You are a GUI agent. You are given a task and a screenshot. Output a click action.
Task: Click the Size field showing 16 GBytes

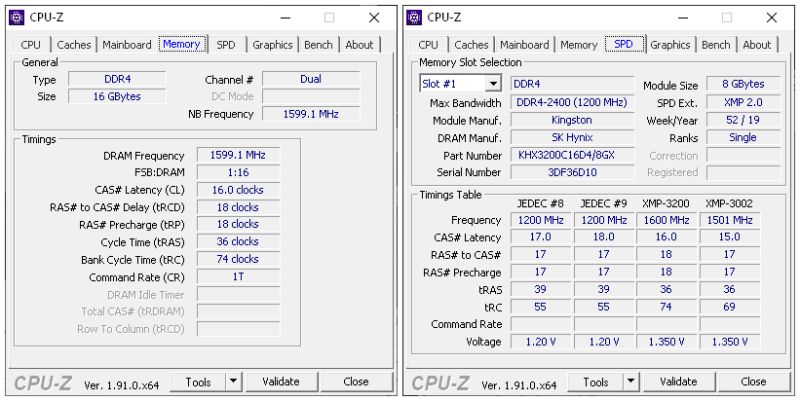(x=117, y=96)
